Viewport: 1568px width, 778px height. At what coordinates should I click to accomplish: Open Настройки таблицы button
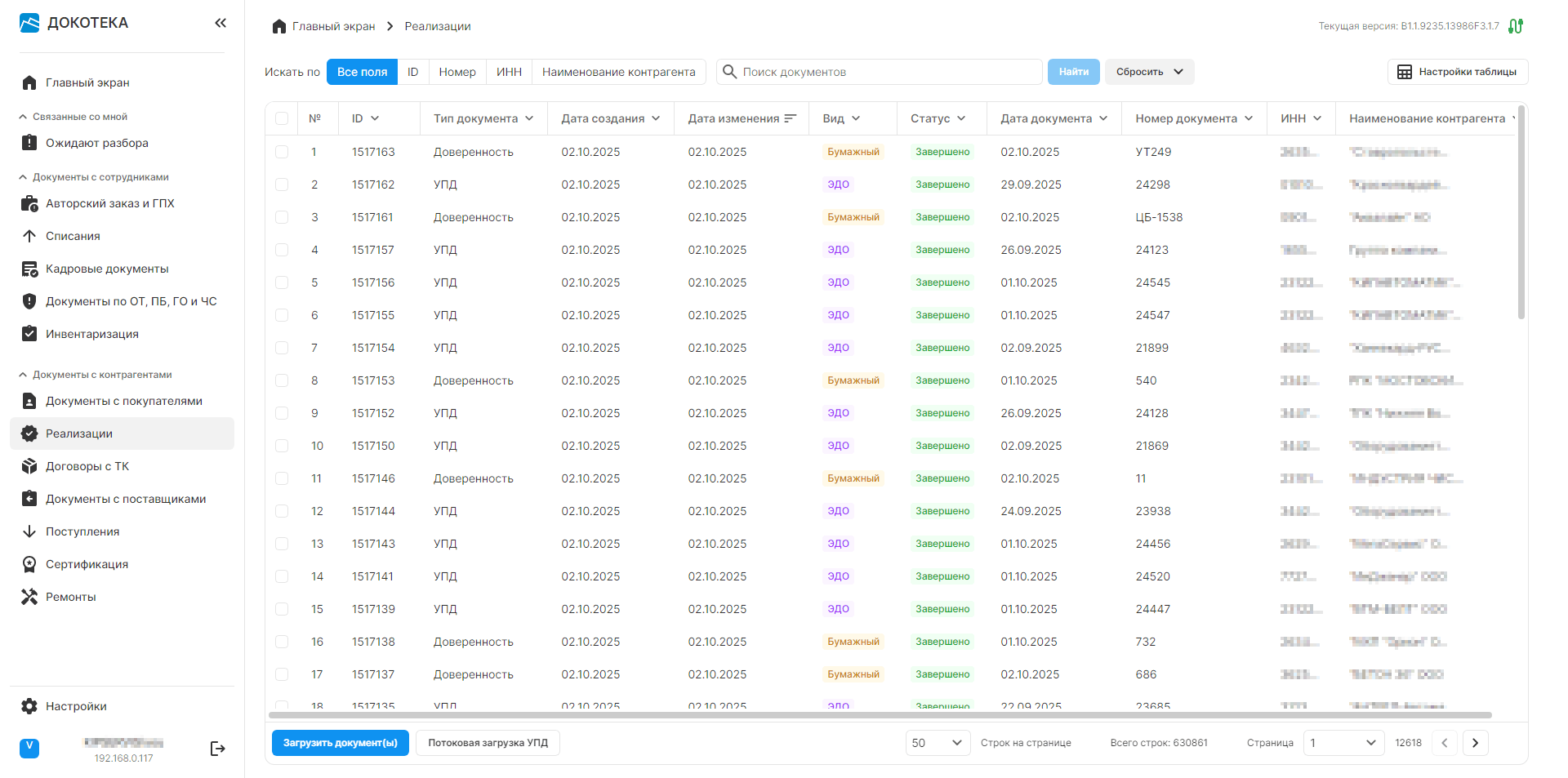1457,72
